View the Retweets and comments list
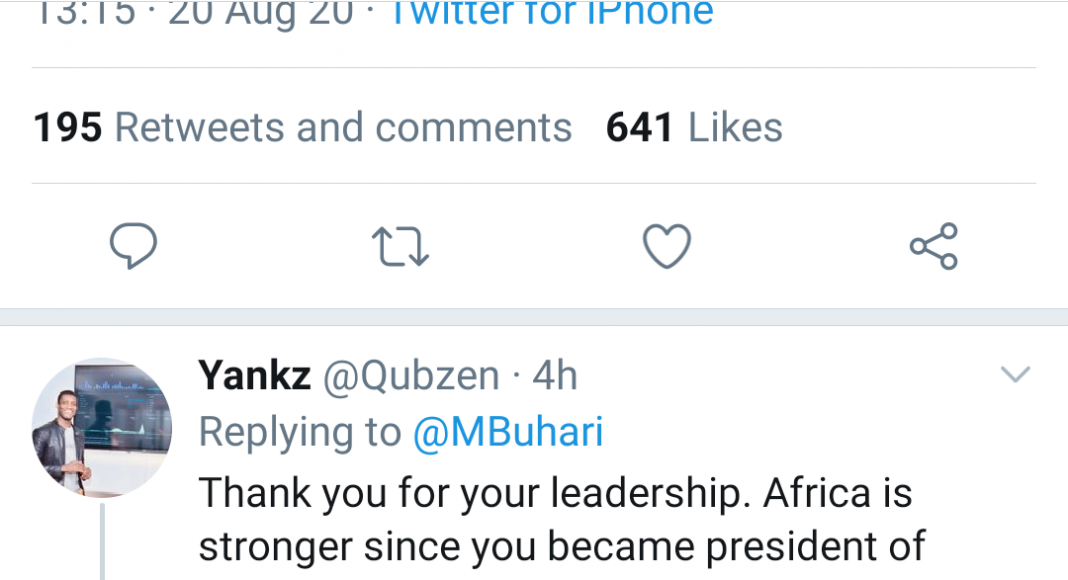 [343, 128]
